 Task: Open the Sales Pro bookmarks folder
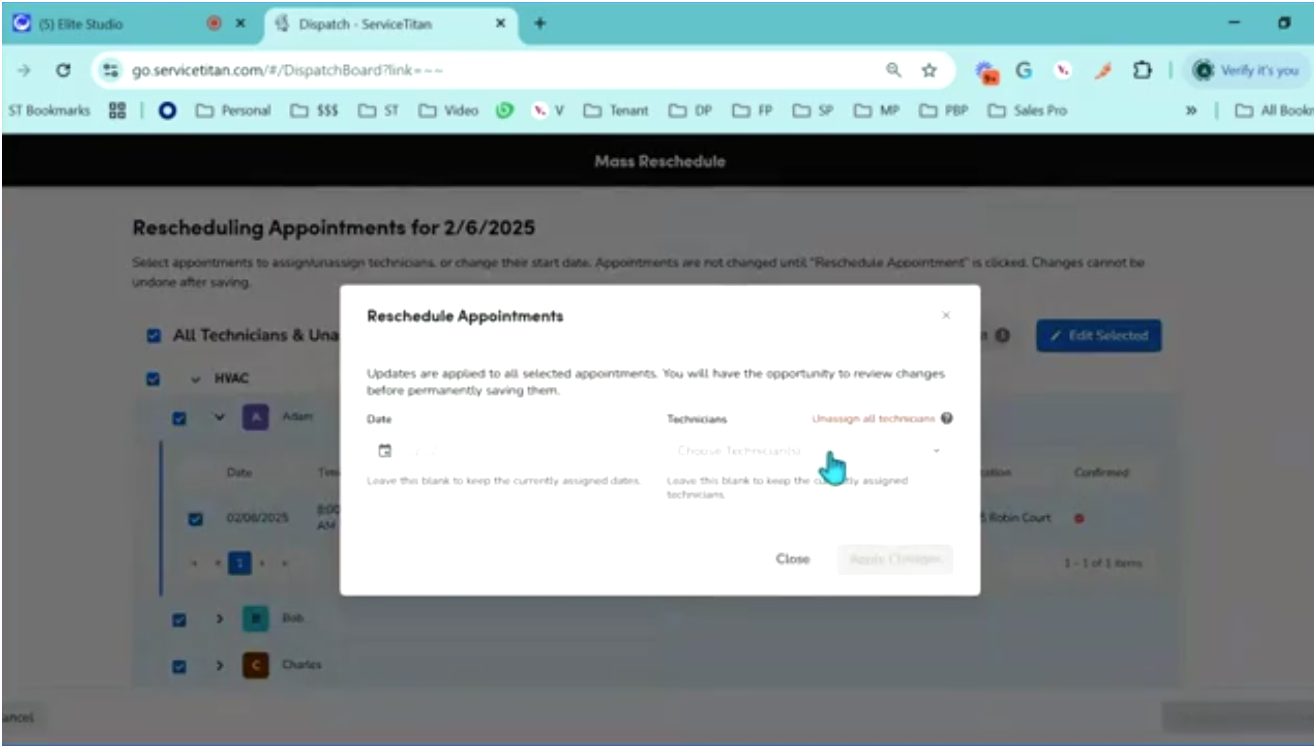pos(1028,111)
